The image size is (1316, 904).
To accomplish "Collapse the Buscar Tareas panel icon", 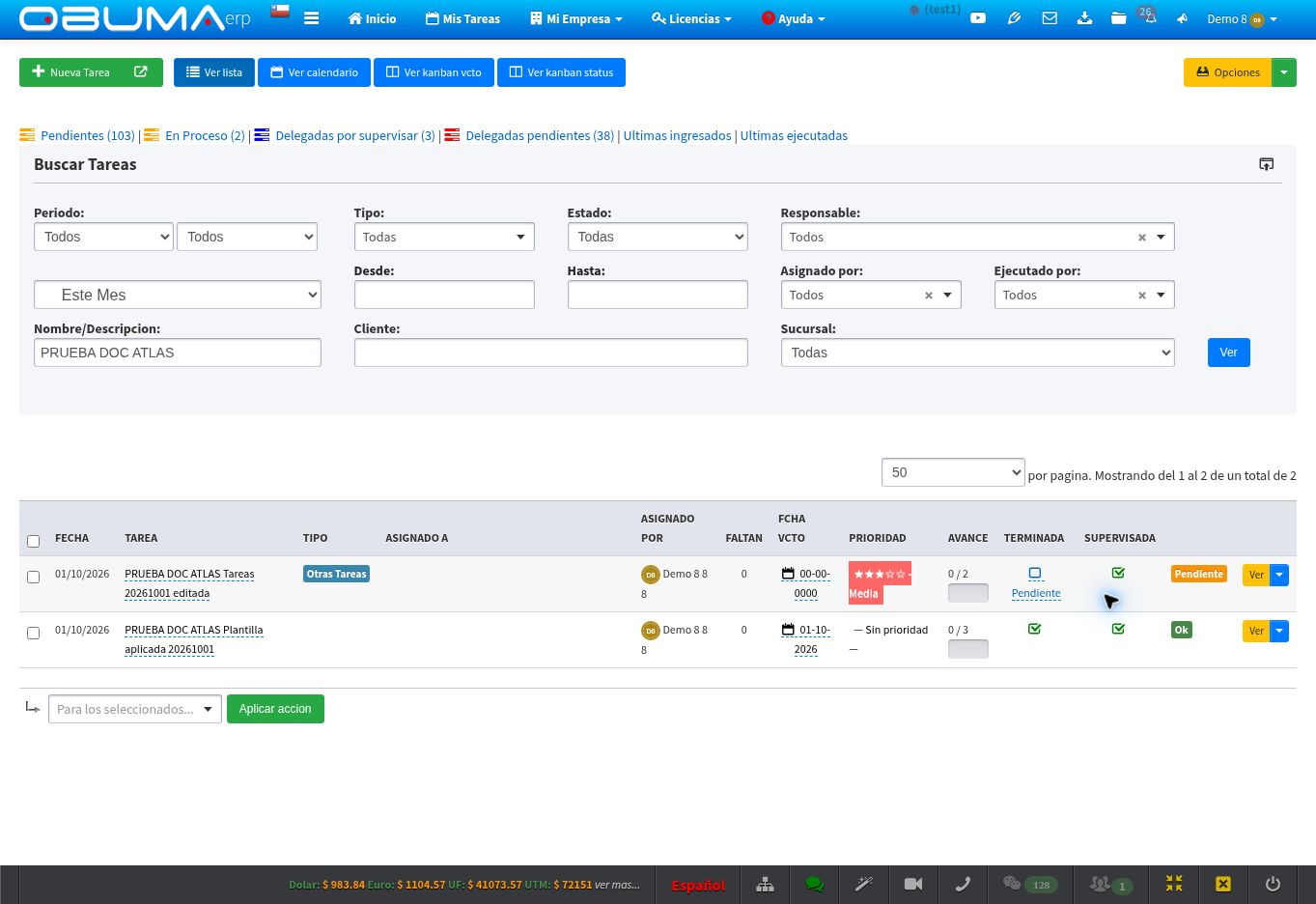I will (x=1267, y=164).
